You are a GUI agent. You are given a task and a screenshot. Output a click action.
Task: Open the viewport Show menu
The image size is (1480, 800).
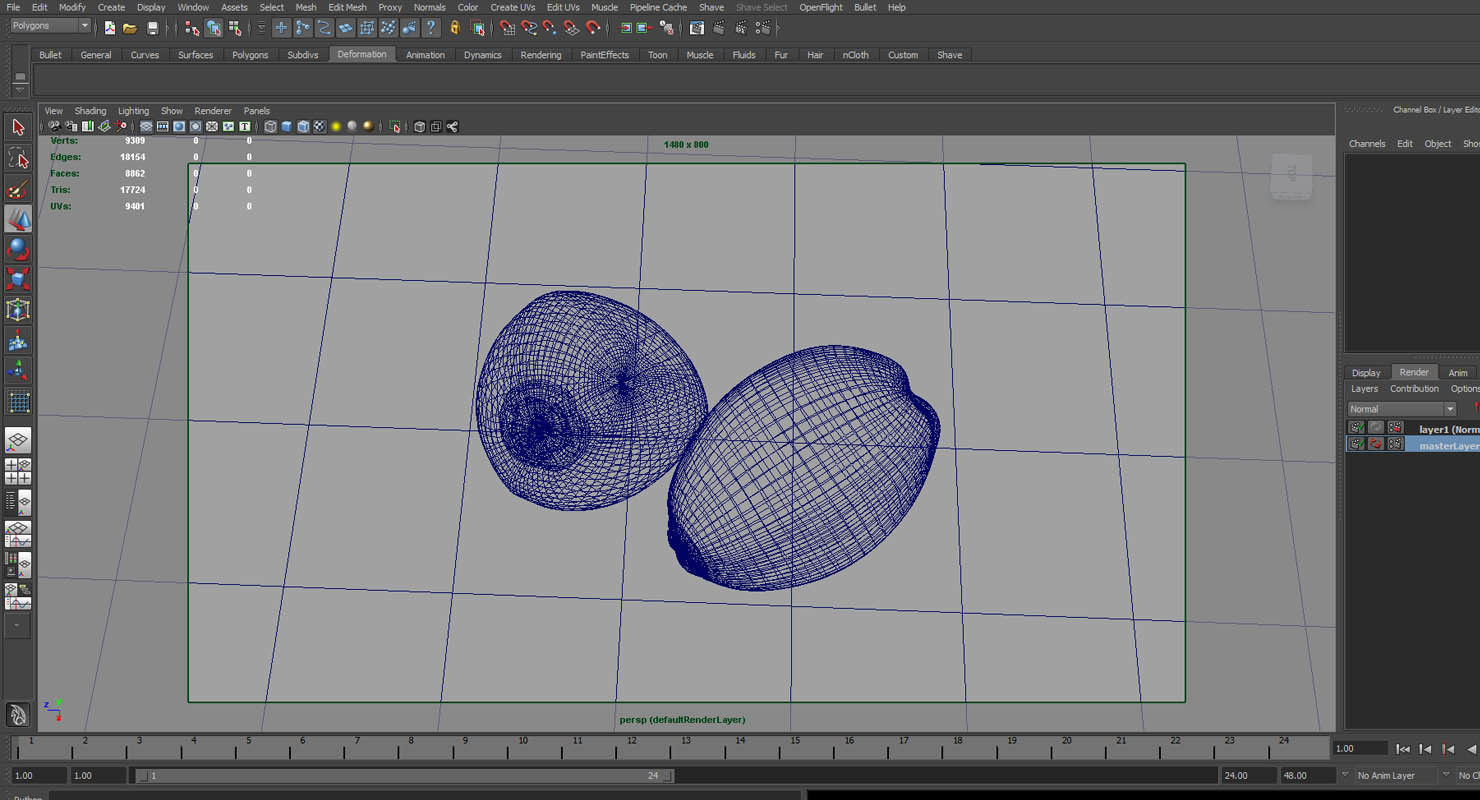click(172, 111)
